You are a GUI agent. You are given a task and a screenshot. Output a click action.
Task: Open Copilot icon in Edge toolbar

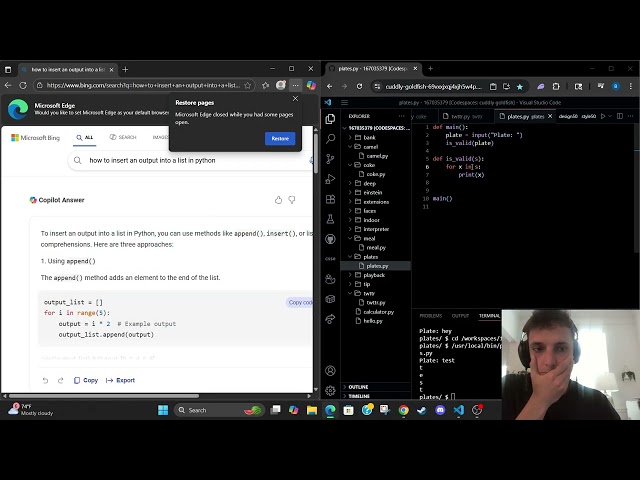click(x=311, y=85)
